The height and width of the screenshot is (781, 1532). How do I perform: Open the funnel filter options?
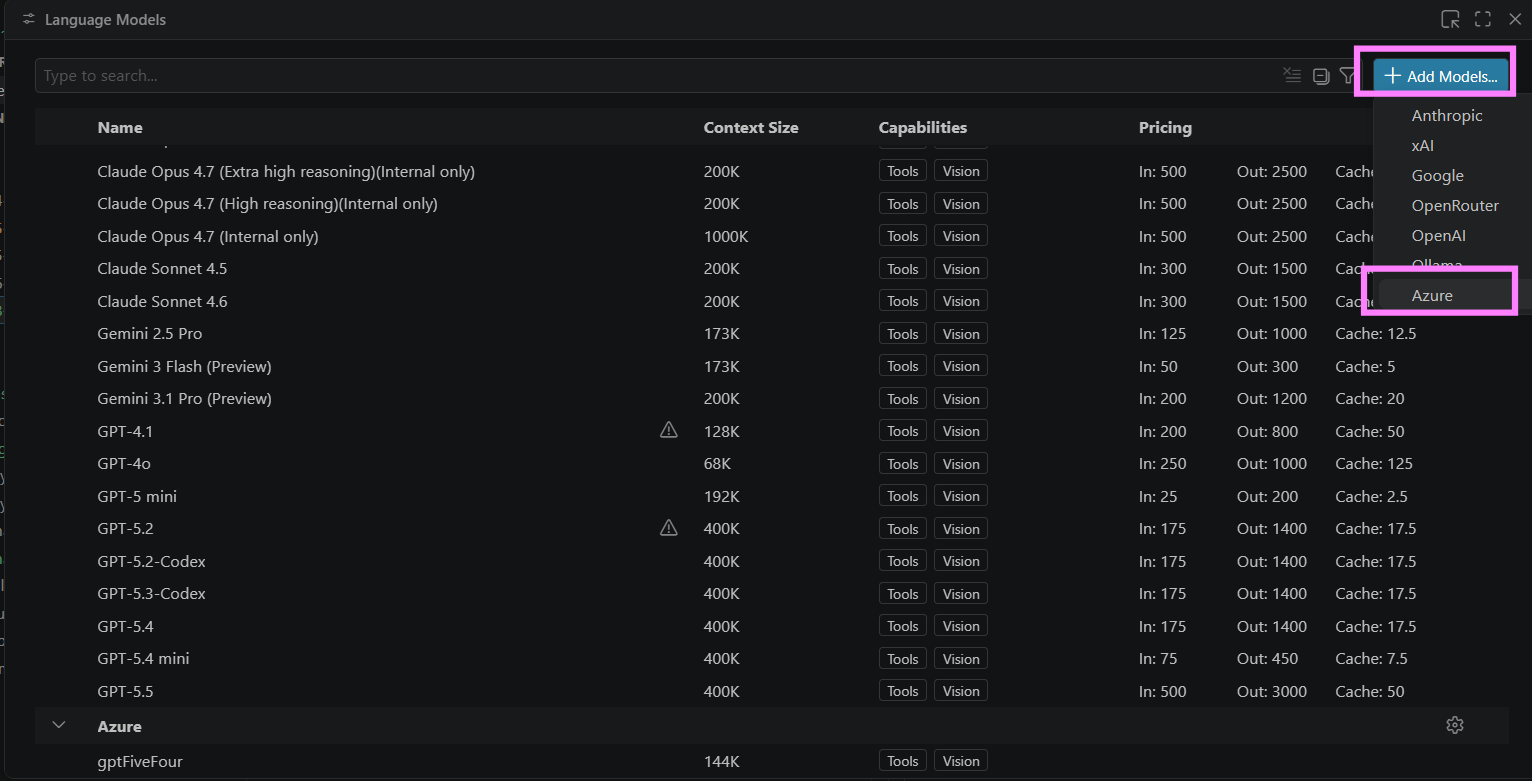click(1348, 75)
